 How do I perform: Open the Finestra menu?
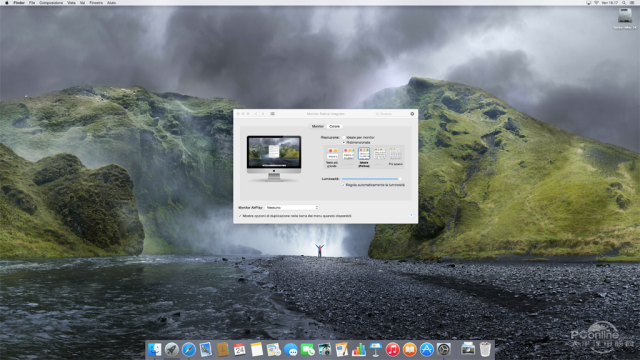point(96,3)
